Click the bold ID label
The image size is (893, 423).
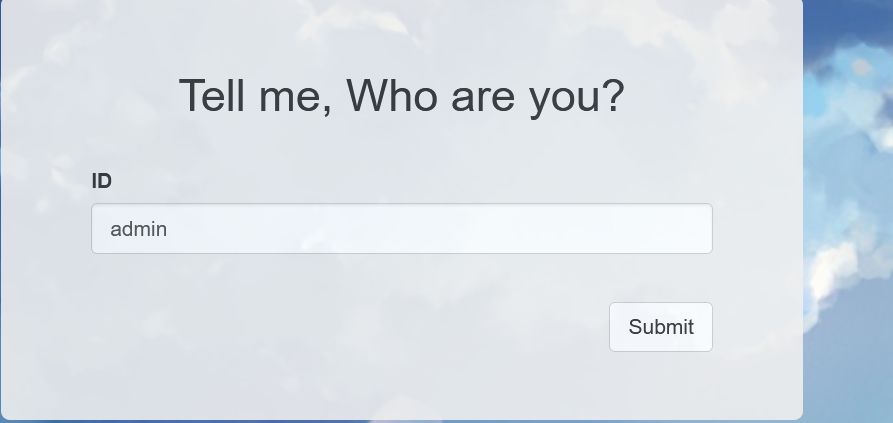(x=101, y=181)
